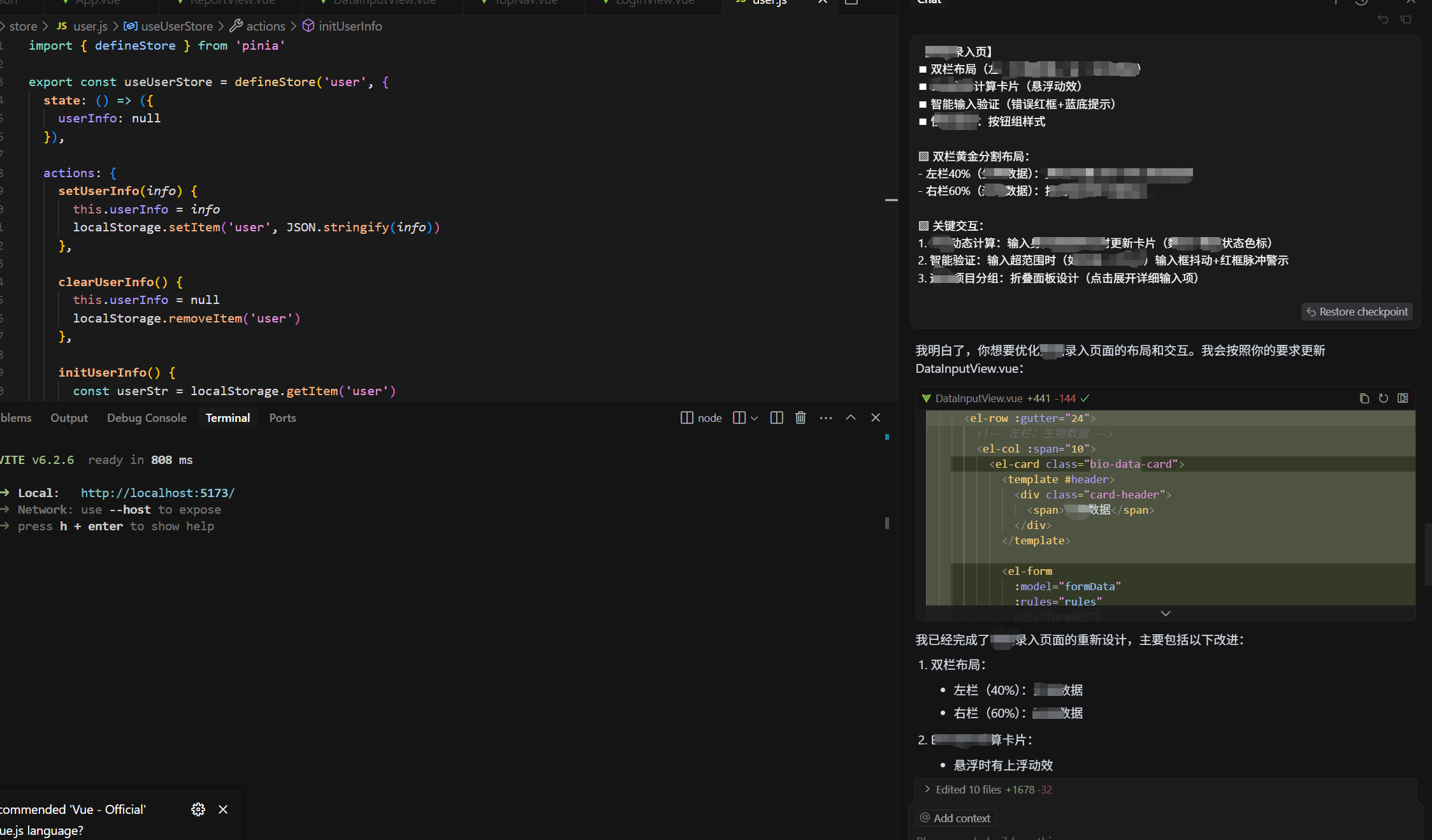
Task: Open the Ports panel tab
Action: coord(282,418)
